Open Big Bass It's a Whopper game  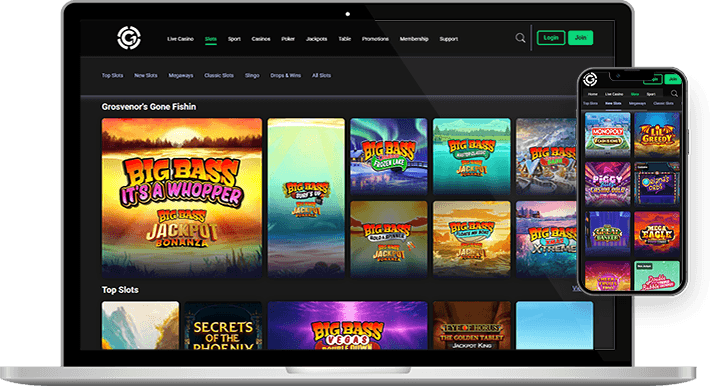(x=182, y=198)
